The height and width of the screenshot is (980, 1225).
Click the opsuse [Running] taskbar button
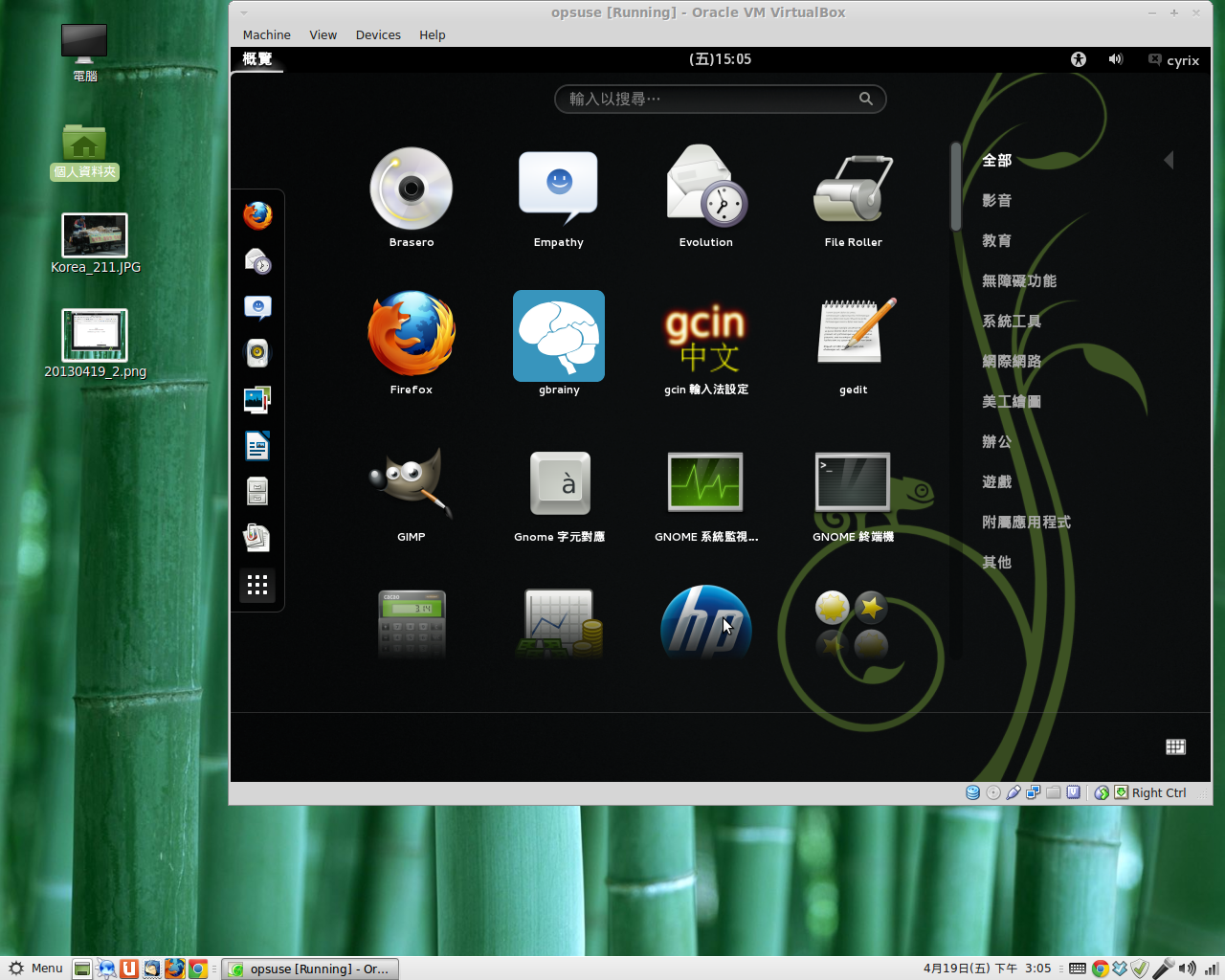click(x=310, y=969)
